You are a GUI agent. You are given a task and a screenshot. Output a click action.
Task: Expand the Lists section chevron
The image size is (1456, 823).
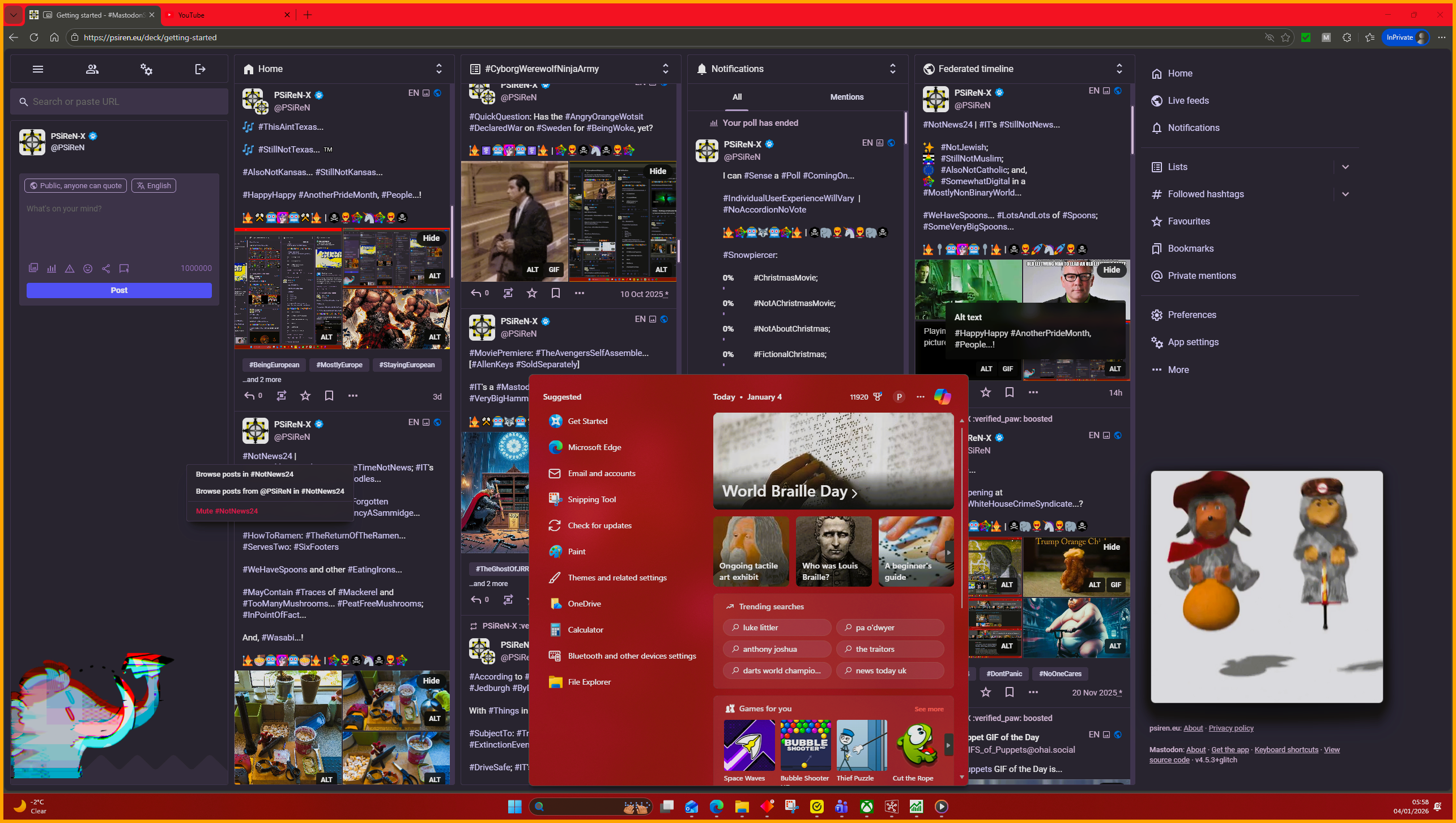[x=1345, y=167]
